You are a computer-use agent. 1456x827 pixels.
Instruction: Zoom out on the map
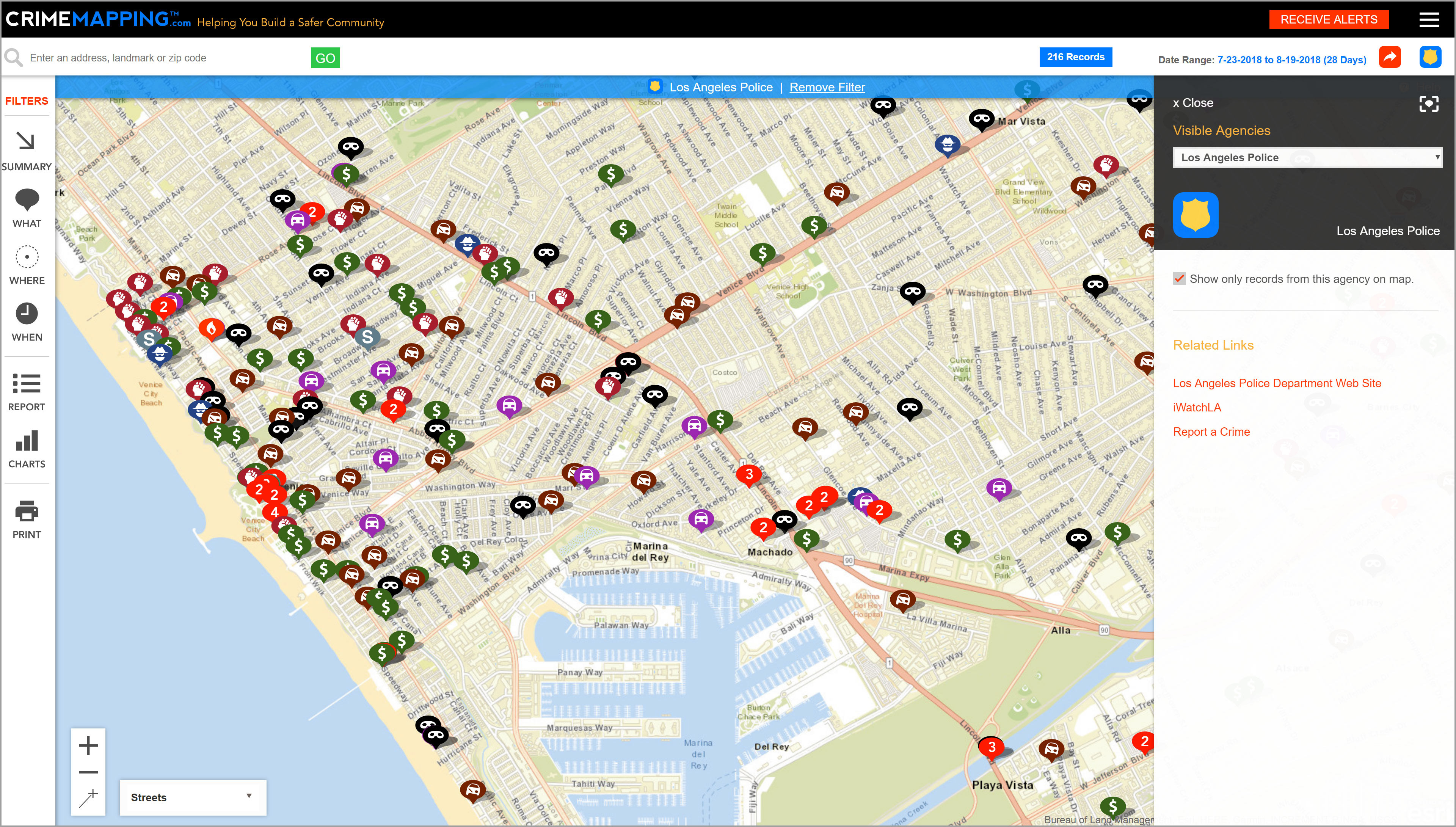[x=88, y=772]
